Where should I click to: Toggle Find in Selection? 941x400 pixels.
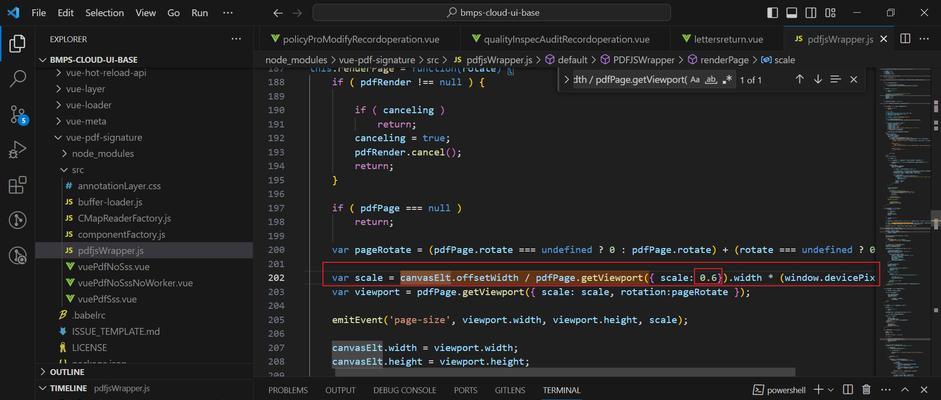coord(835,79)
